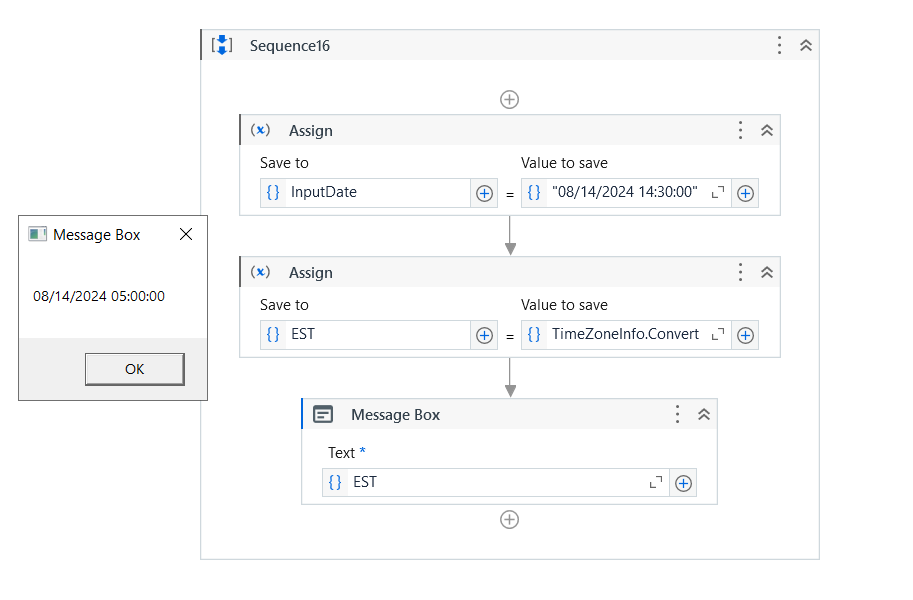
Task: Select the Sequence16 title text
Action: point(289,45)
